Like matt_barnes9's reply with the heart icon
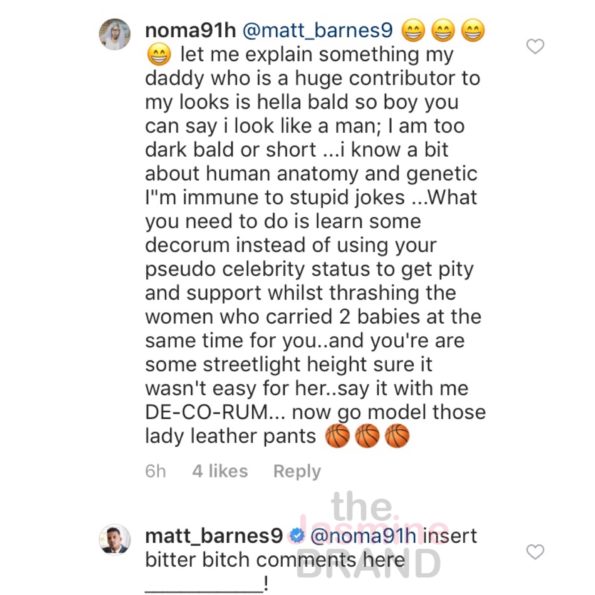This screenshot has height=595, width=595. click(535, 552)
